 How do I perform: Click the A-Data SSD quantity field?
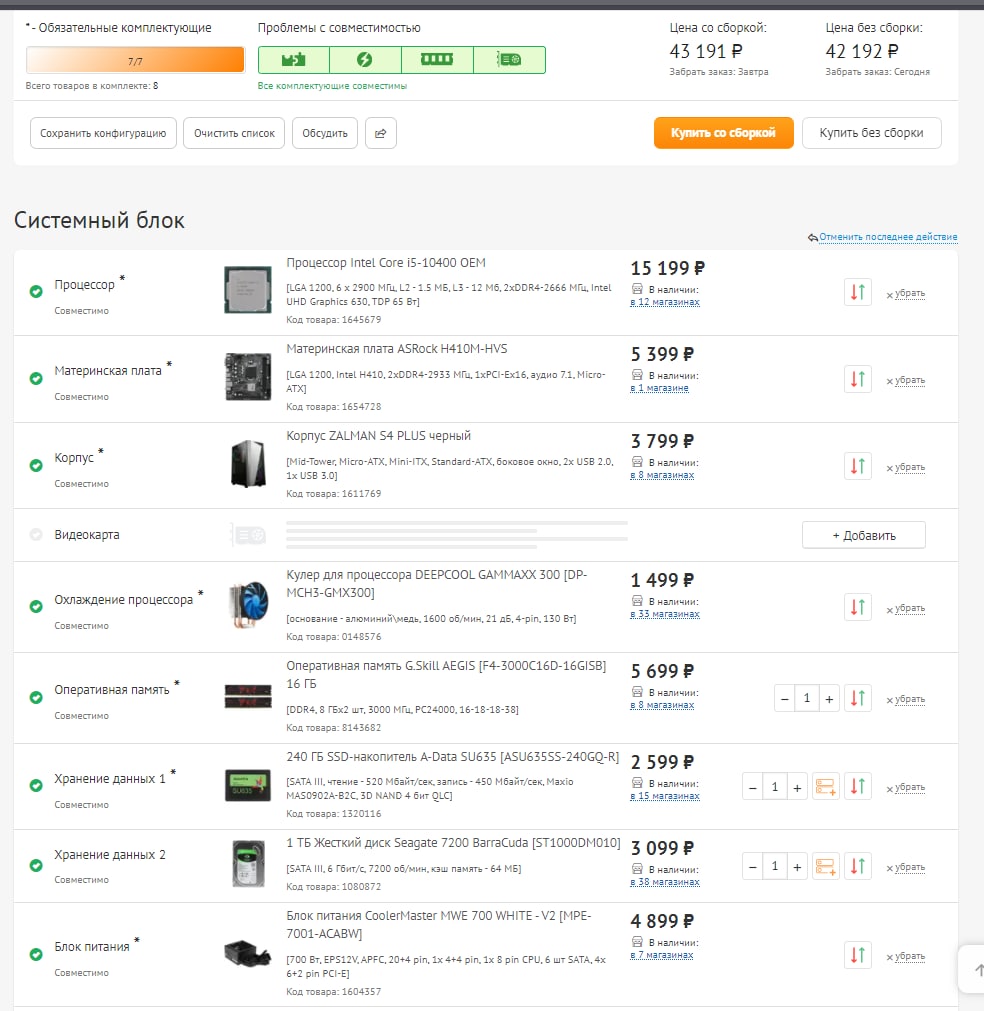click(774, 787)
